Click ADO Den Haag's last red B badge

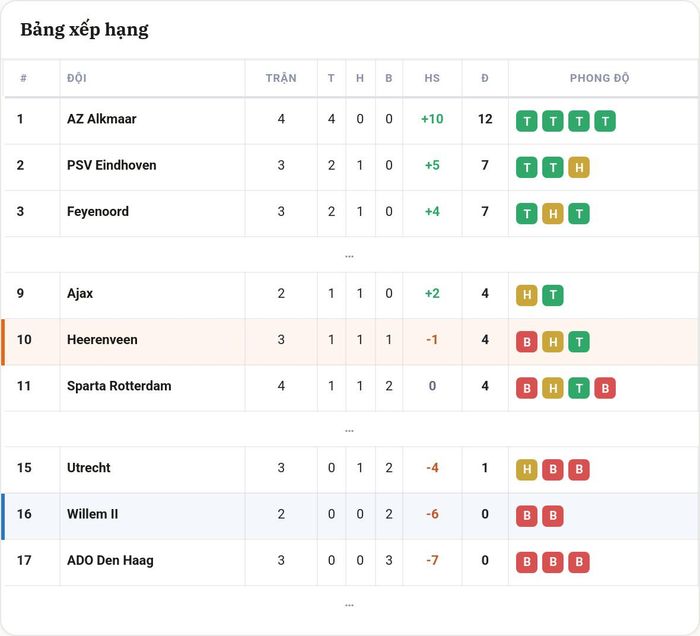(579, 562)
